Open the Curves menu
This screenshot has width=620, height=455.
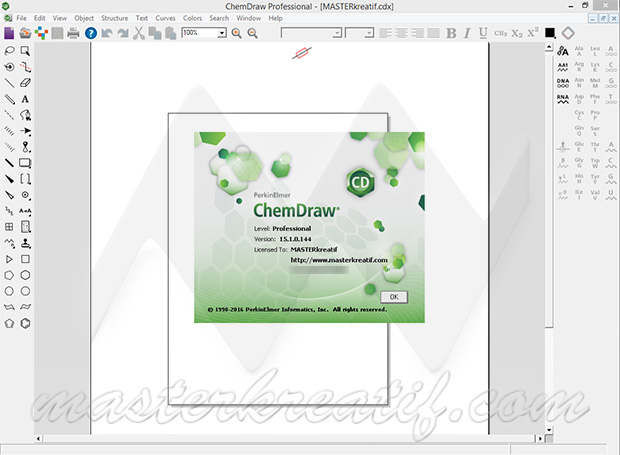165,18
